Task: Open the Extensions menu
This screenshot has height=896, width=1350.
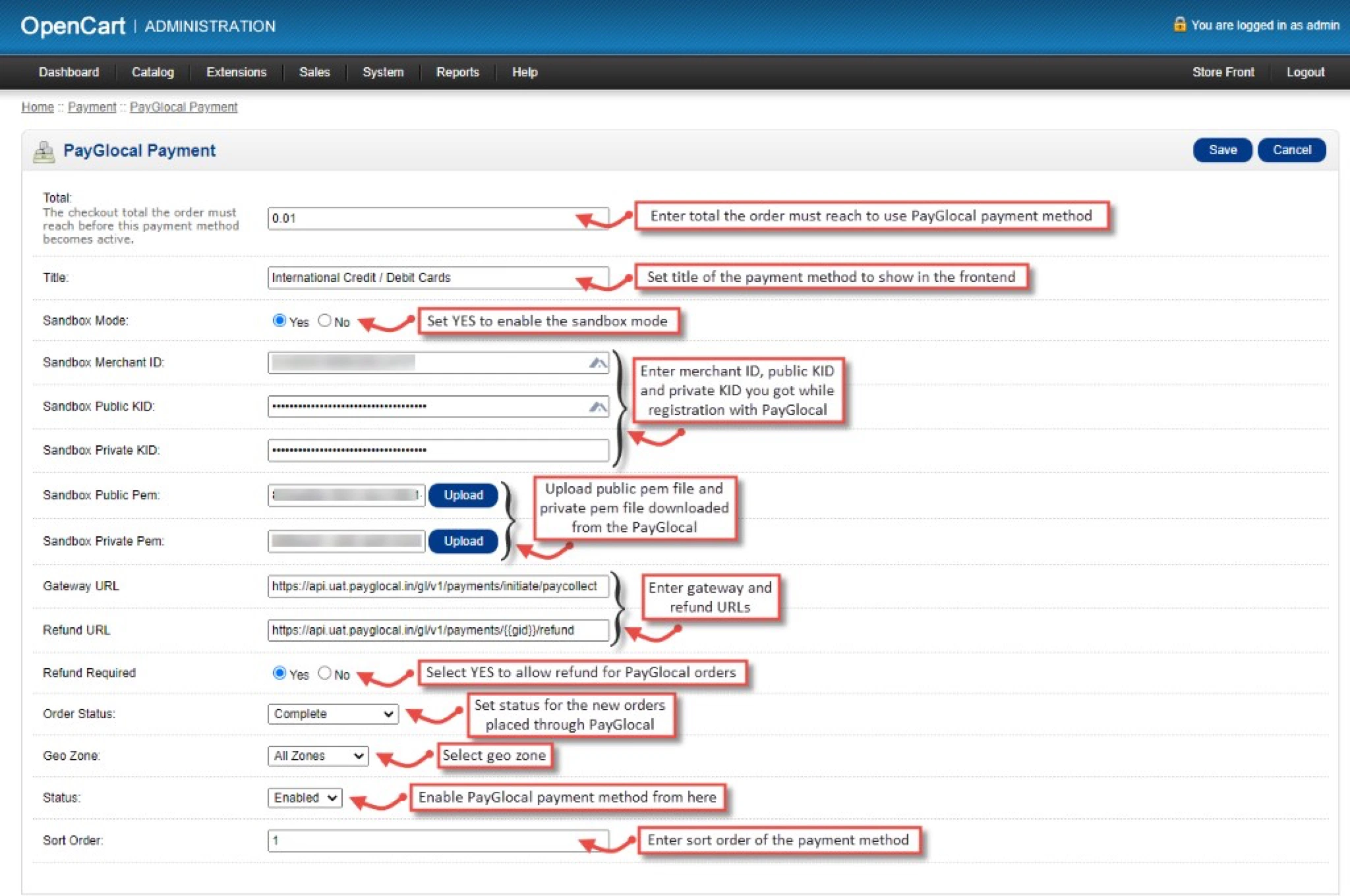Action: [x=236, y=72]
